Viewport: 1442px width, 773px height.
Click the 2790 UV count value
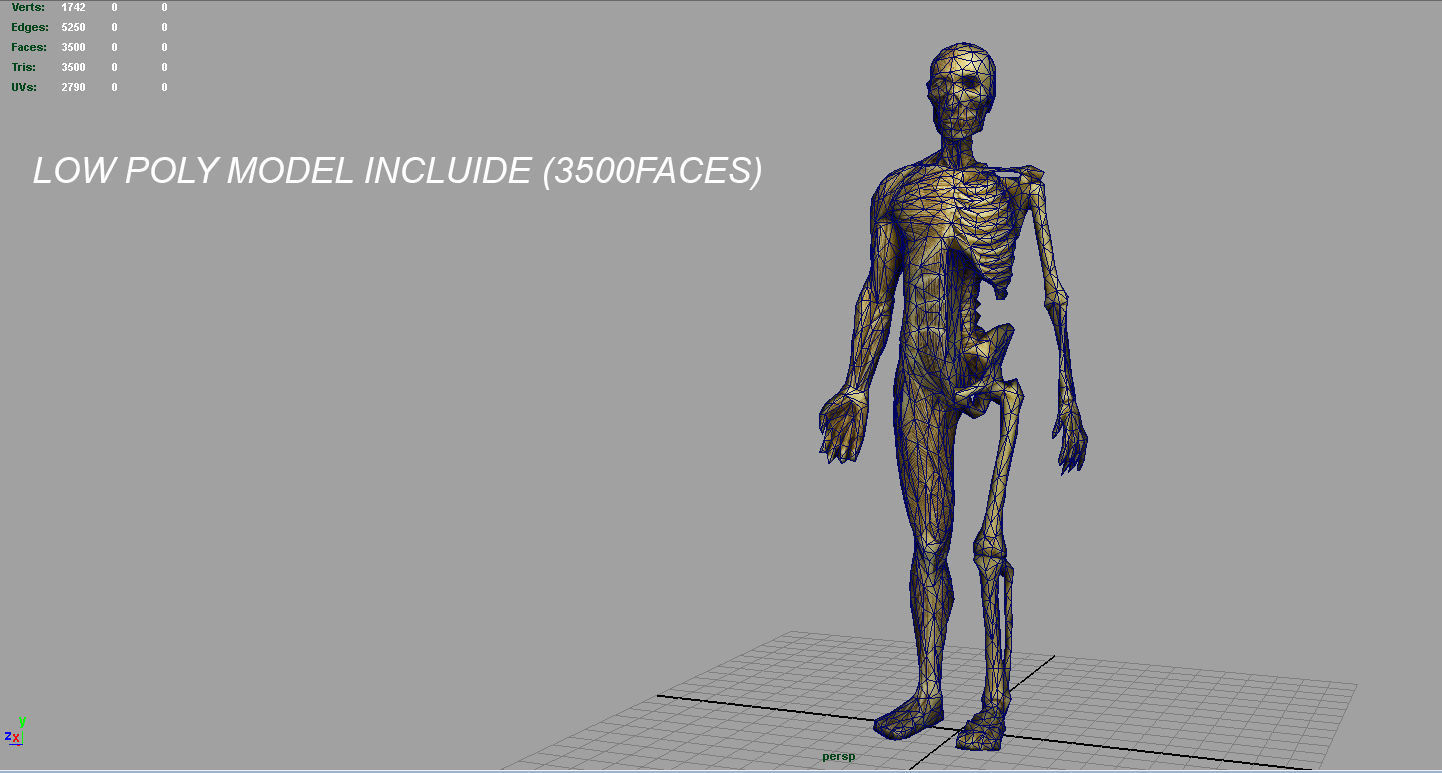pos(73,87)
